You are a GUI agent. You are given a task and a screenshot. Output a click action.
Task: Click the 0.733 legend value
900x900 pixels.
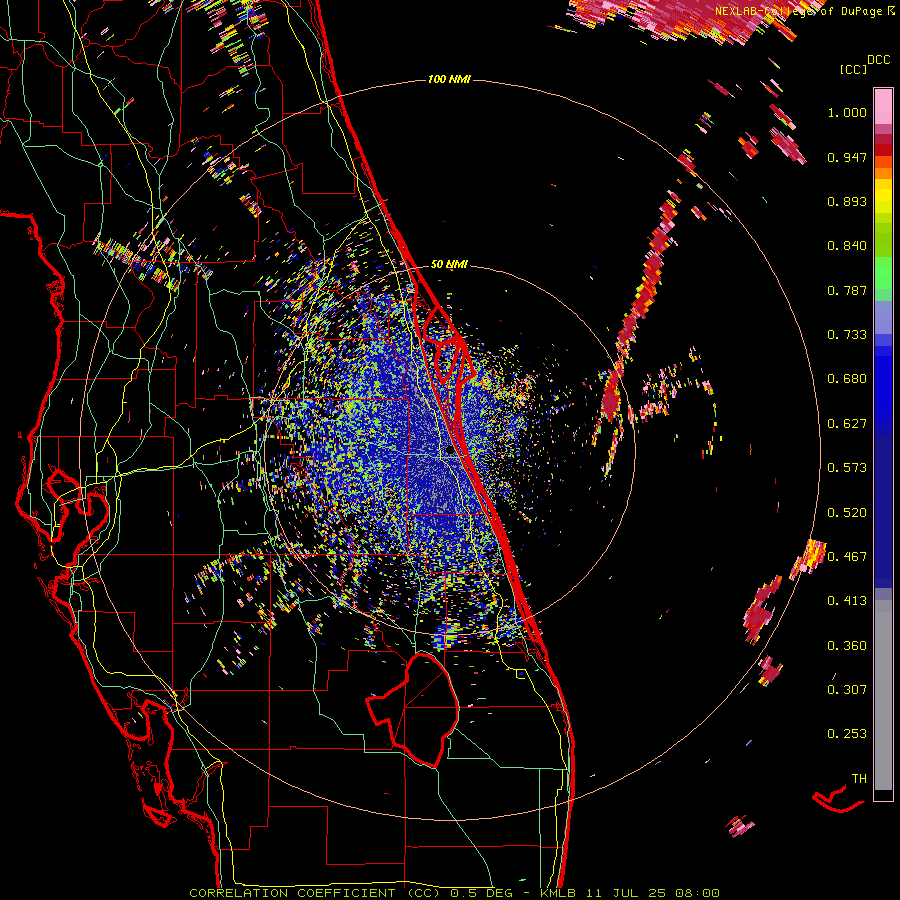847,335
